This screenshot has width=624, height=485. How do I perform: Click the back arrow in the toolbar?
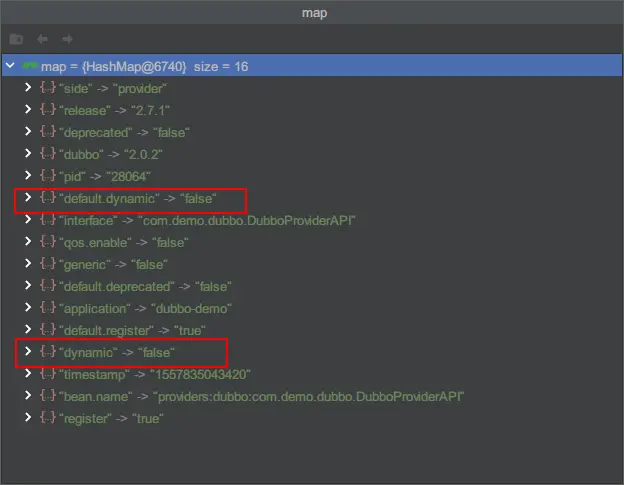(x=43, y=39)
